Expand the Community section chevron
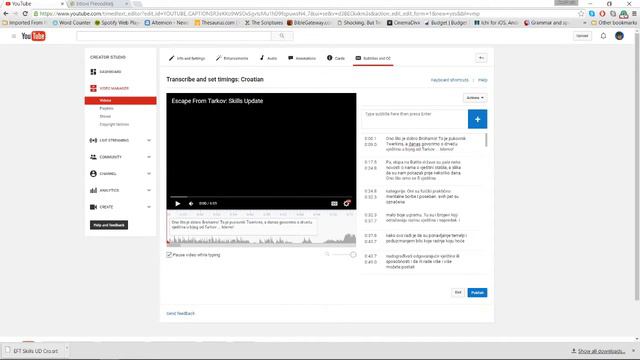The width and height of the screenshot is (640, 360). coord(149,157)
